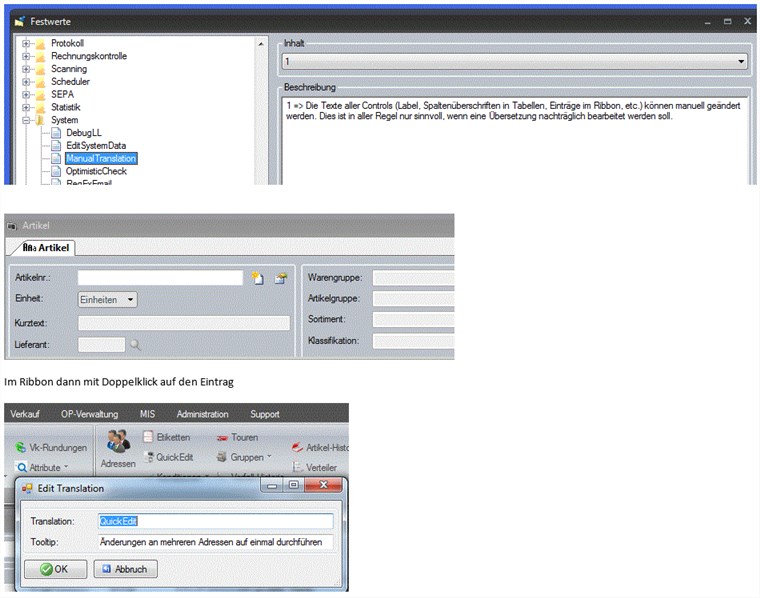Click the new article icon beside Artikelnr.

pyautogui.click(x=258, y=279)
